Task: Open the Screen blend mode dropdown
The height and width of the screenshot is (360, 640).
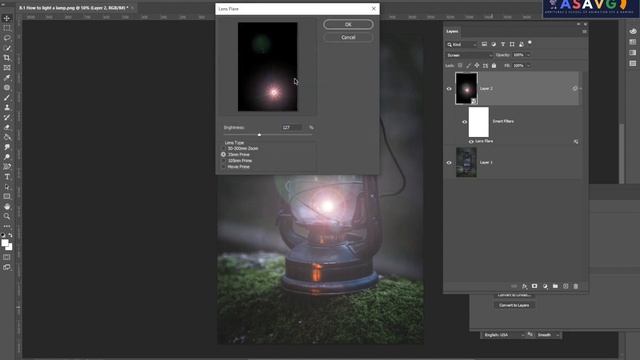Action: pyautogui.click(x=469, y=55)
